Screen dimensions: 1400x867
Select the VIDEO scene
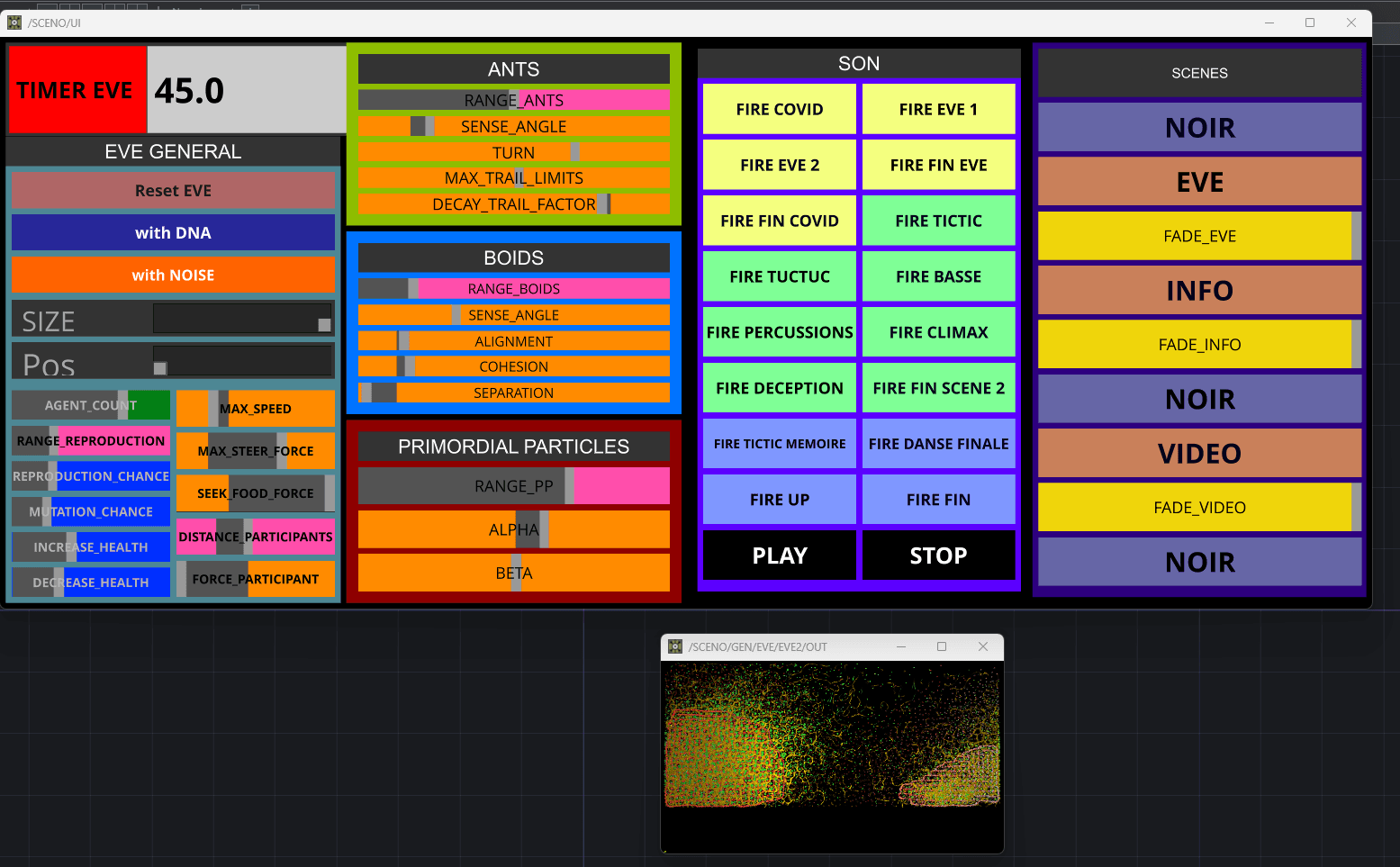click(1199, 454)
